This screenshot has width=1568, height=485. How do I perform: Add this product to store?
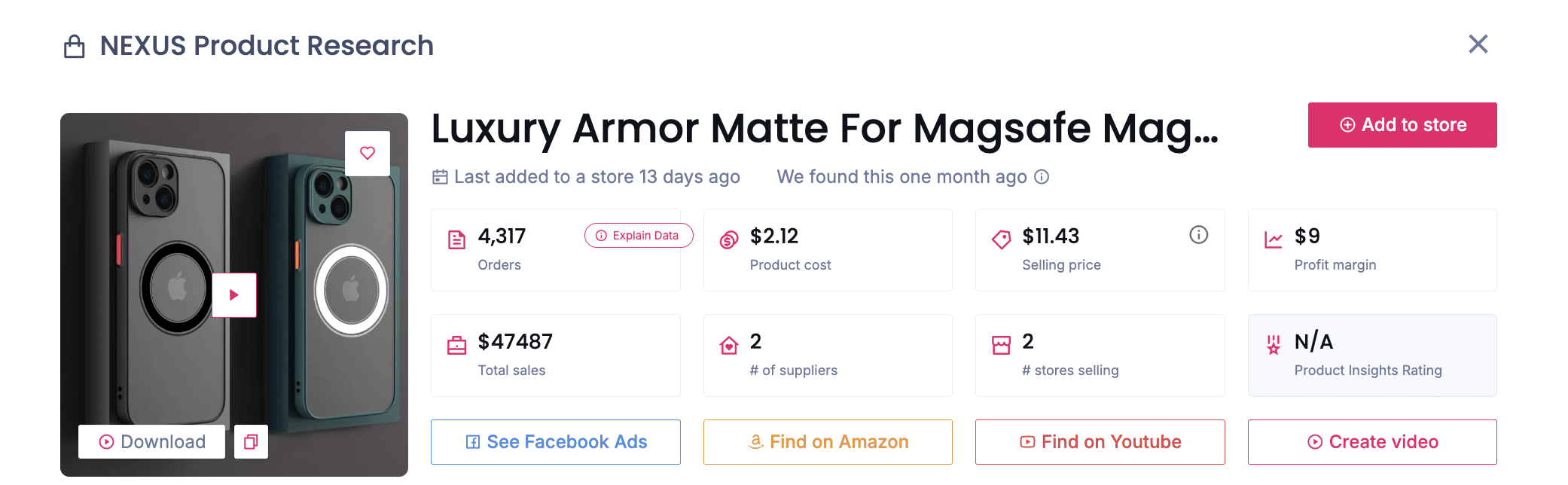click(1402, 125)
